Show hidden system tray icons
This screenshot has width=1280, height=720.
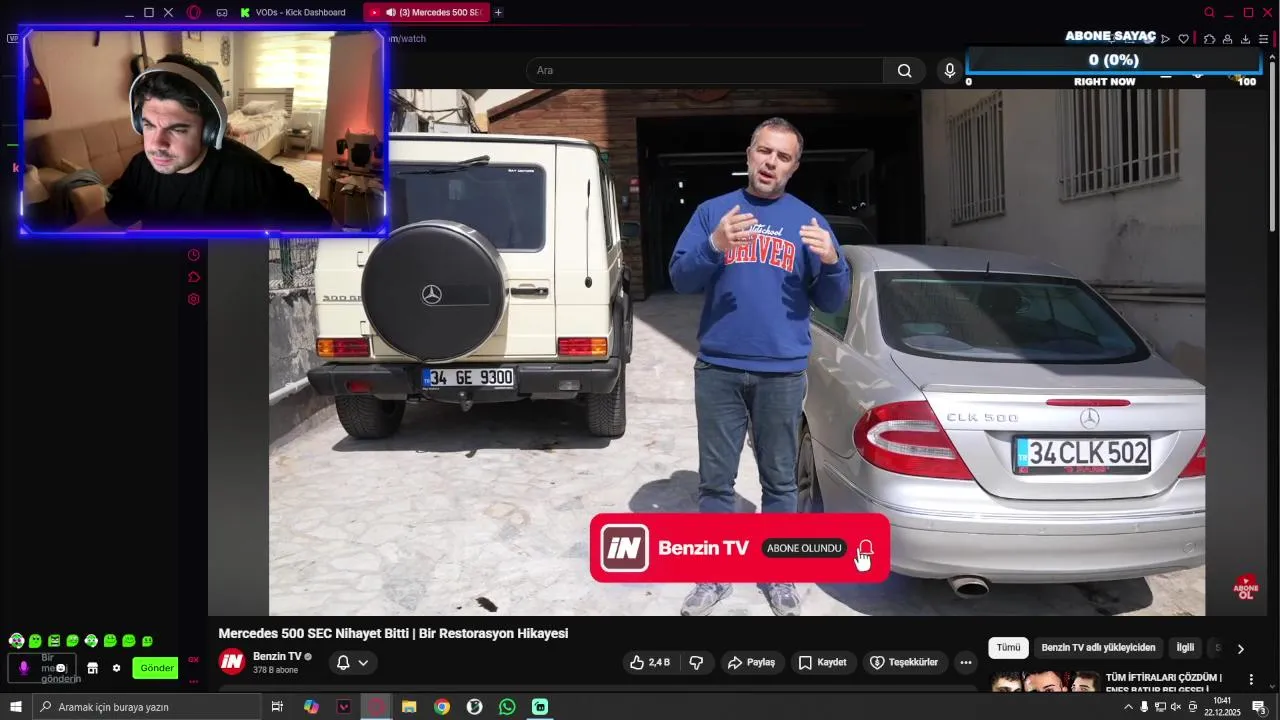(1128, 707)
